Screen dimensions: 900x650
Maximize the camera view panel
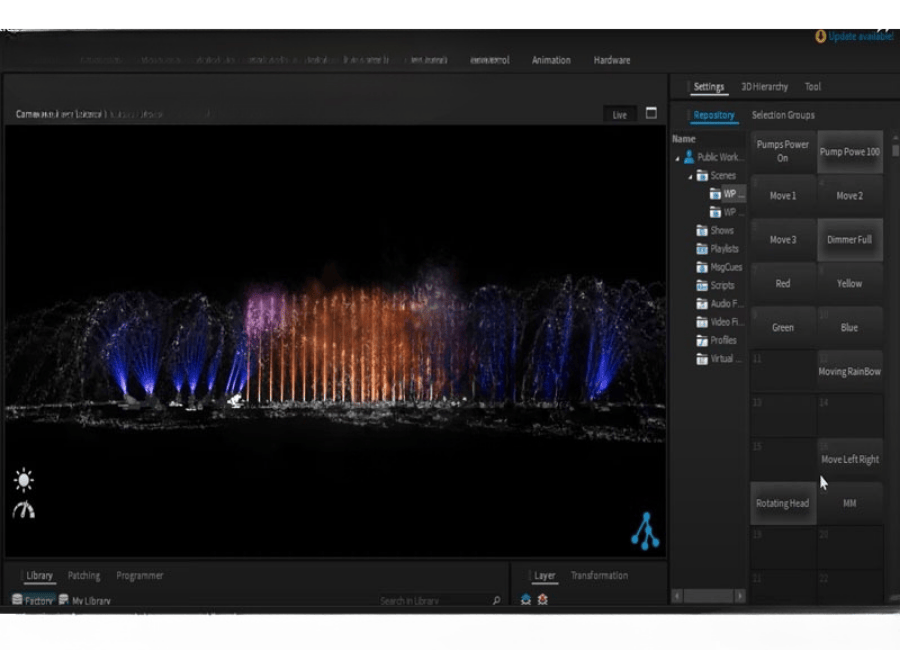[x=651, y=114]
